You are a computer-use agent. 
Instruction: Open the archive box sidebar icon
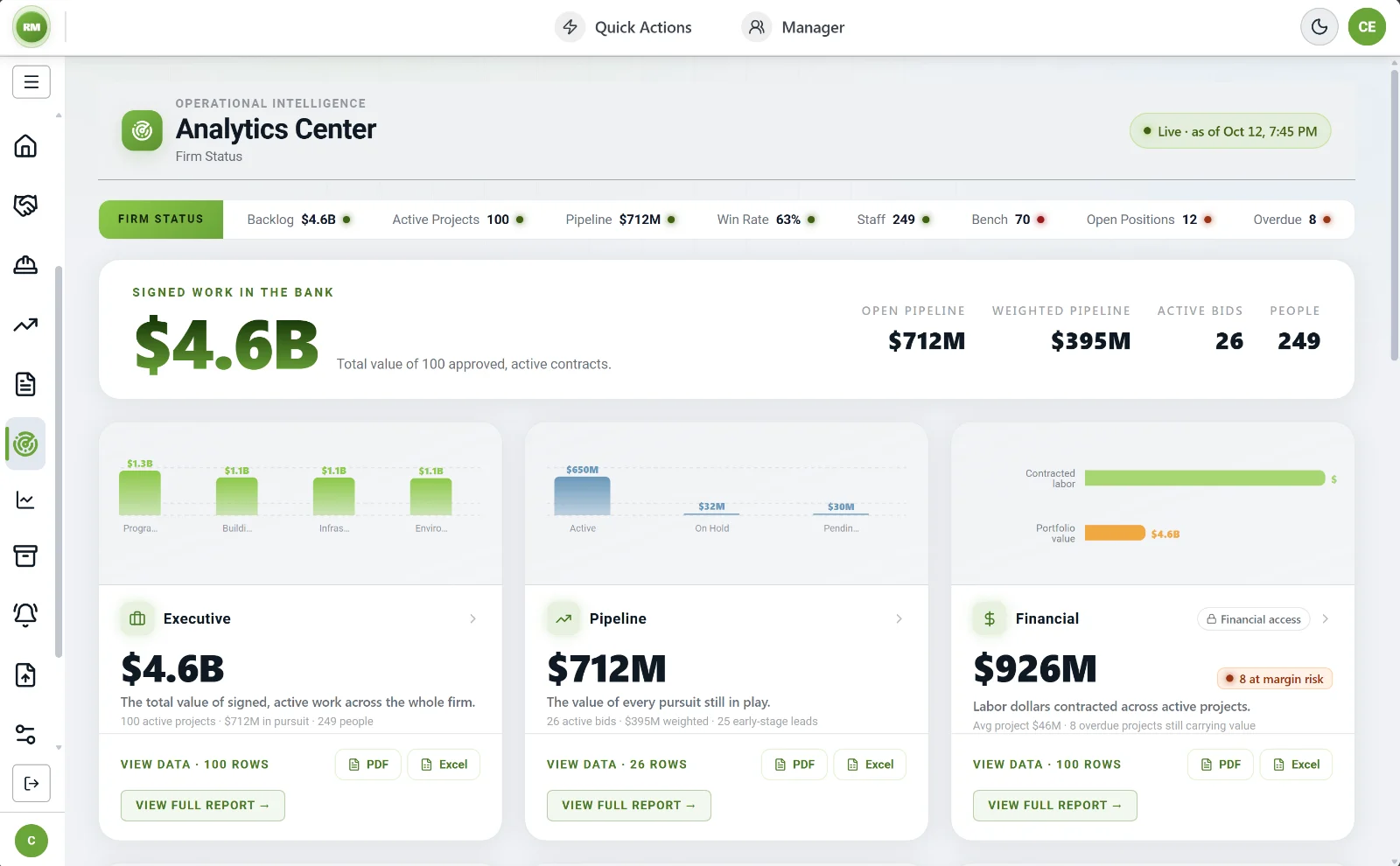[x=25, y=556]
